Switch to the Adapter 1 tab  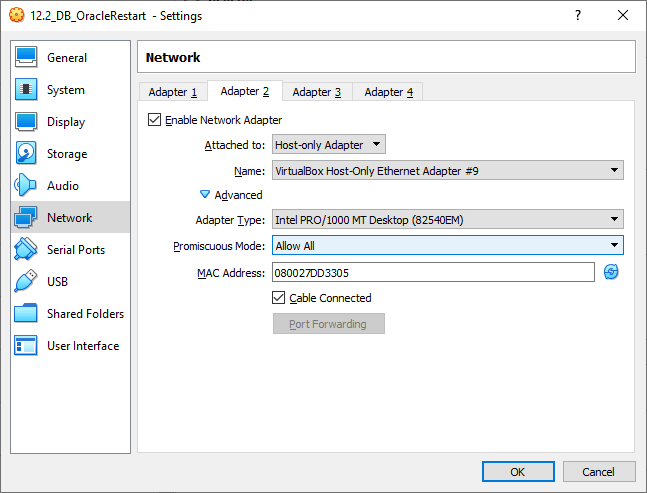pyautogui.click(x=172, y=92)
